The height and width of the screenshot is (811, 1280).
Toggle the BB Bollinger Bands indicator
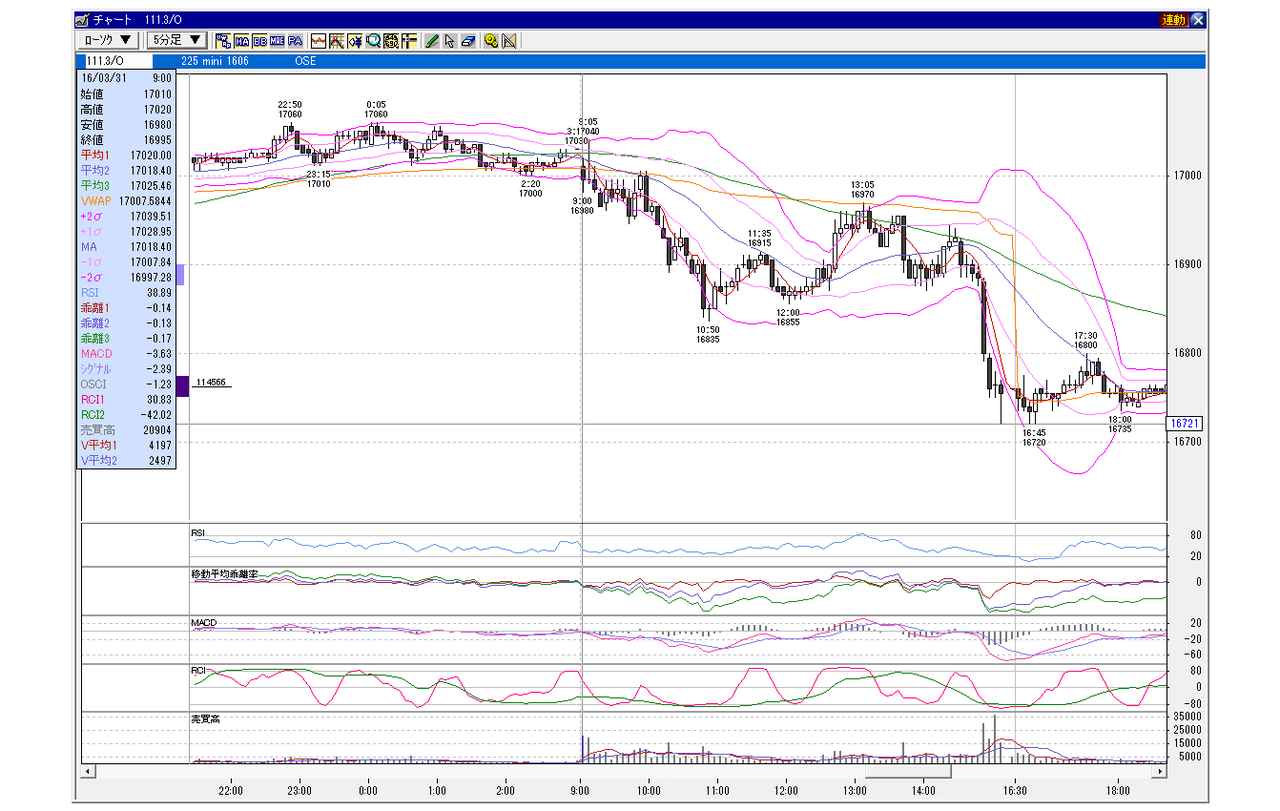tap(260, 41)
